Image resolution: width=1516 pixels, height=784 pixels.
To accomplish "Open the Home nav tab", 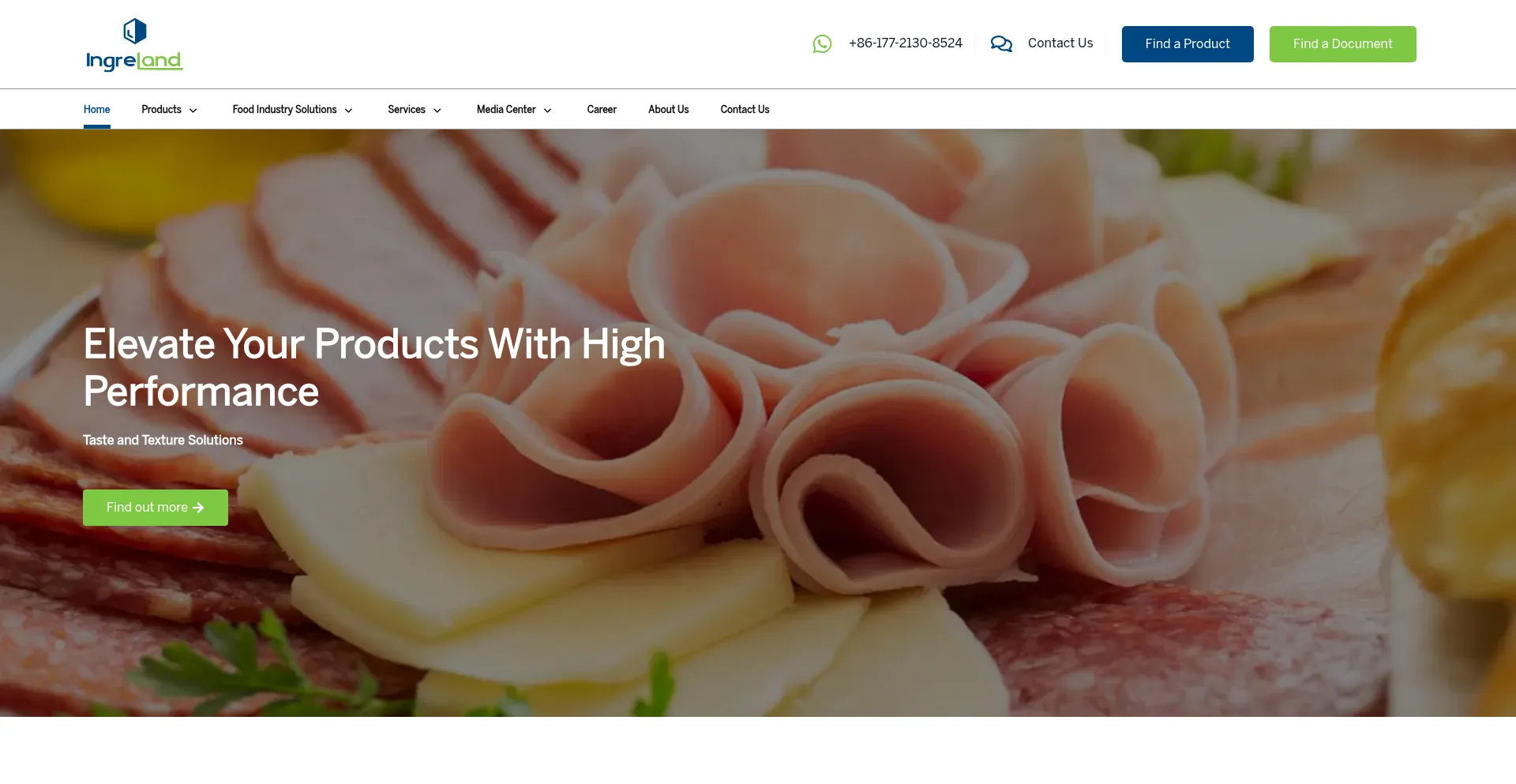I will point(96,109).
